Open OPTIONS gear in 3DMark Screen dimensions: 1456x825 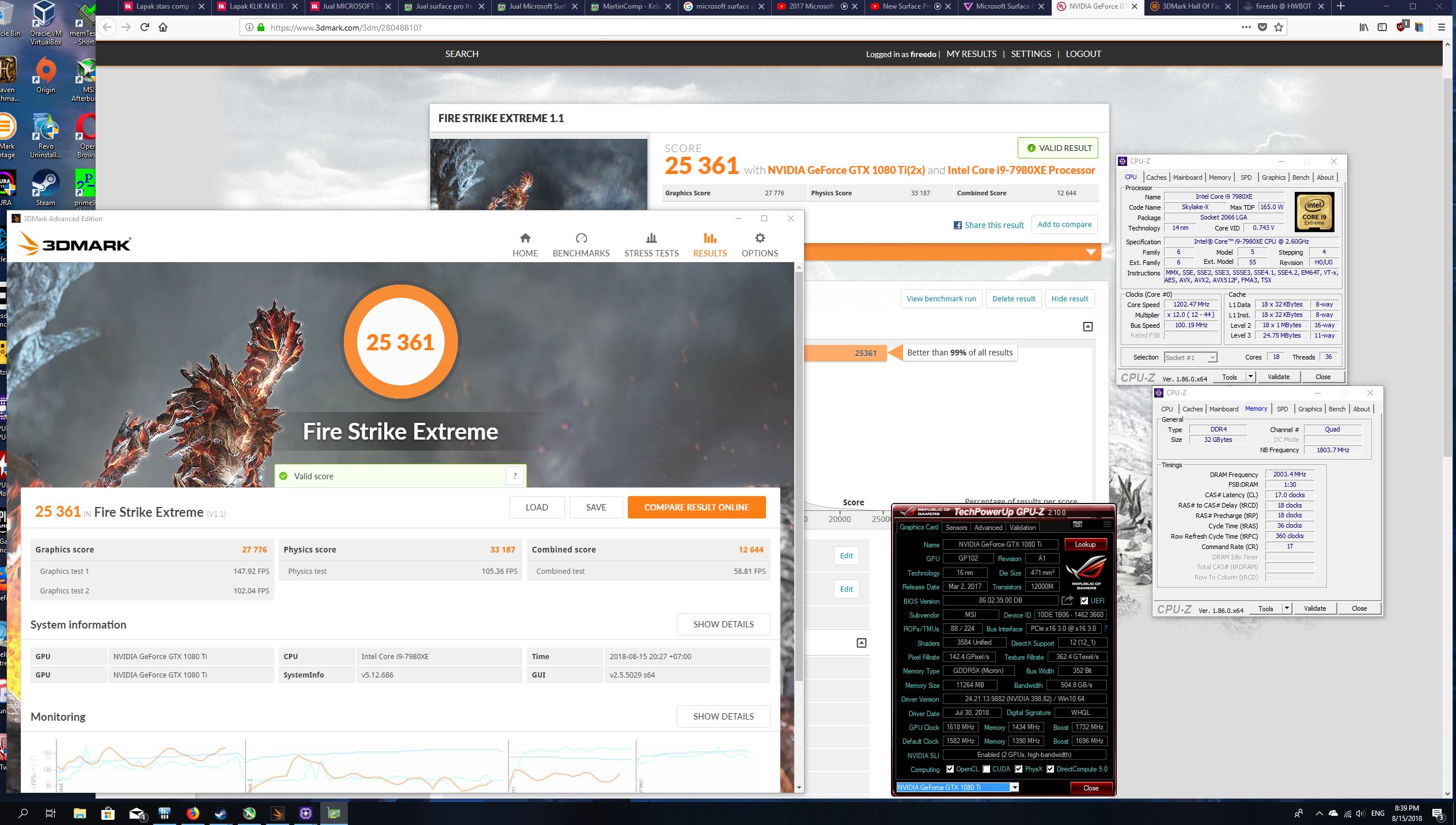[760, 245]
